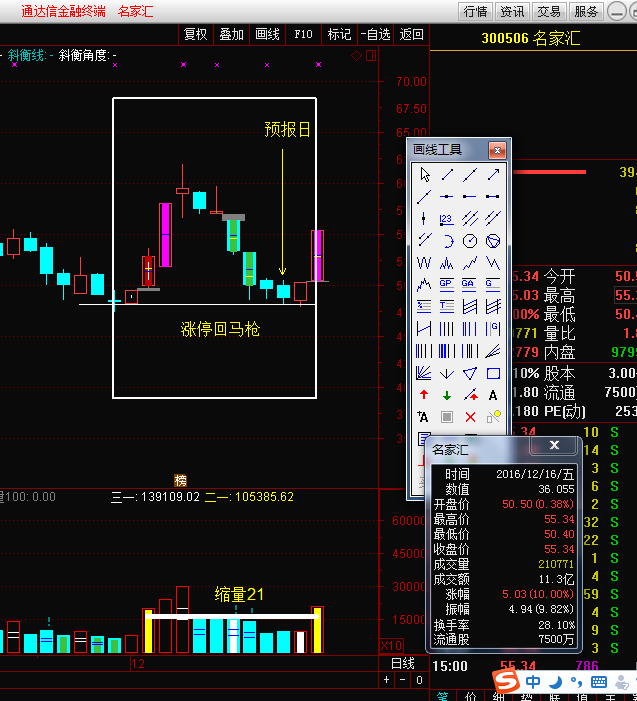Screen dimensions: 637x701
Task: Click the Sogou input method 'S' icon
Action: tap(508, 682)
